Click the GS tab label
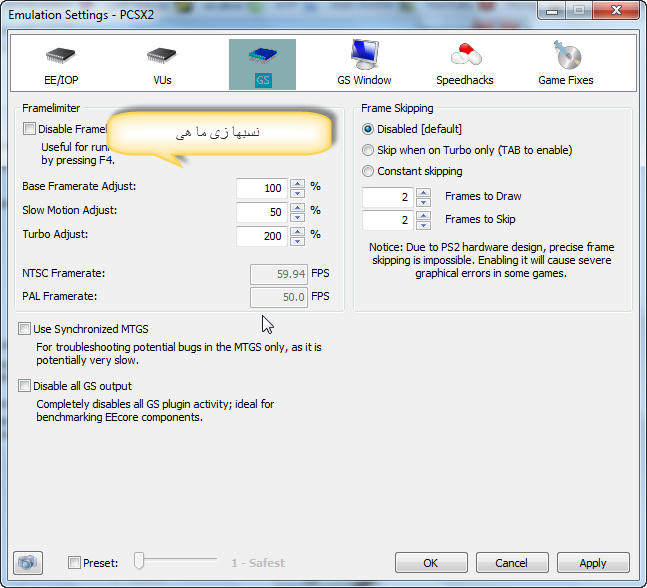Image resolution: width=647 pixels, height=588 pixels. 263,80
